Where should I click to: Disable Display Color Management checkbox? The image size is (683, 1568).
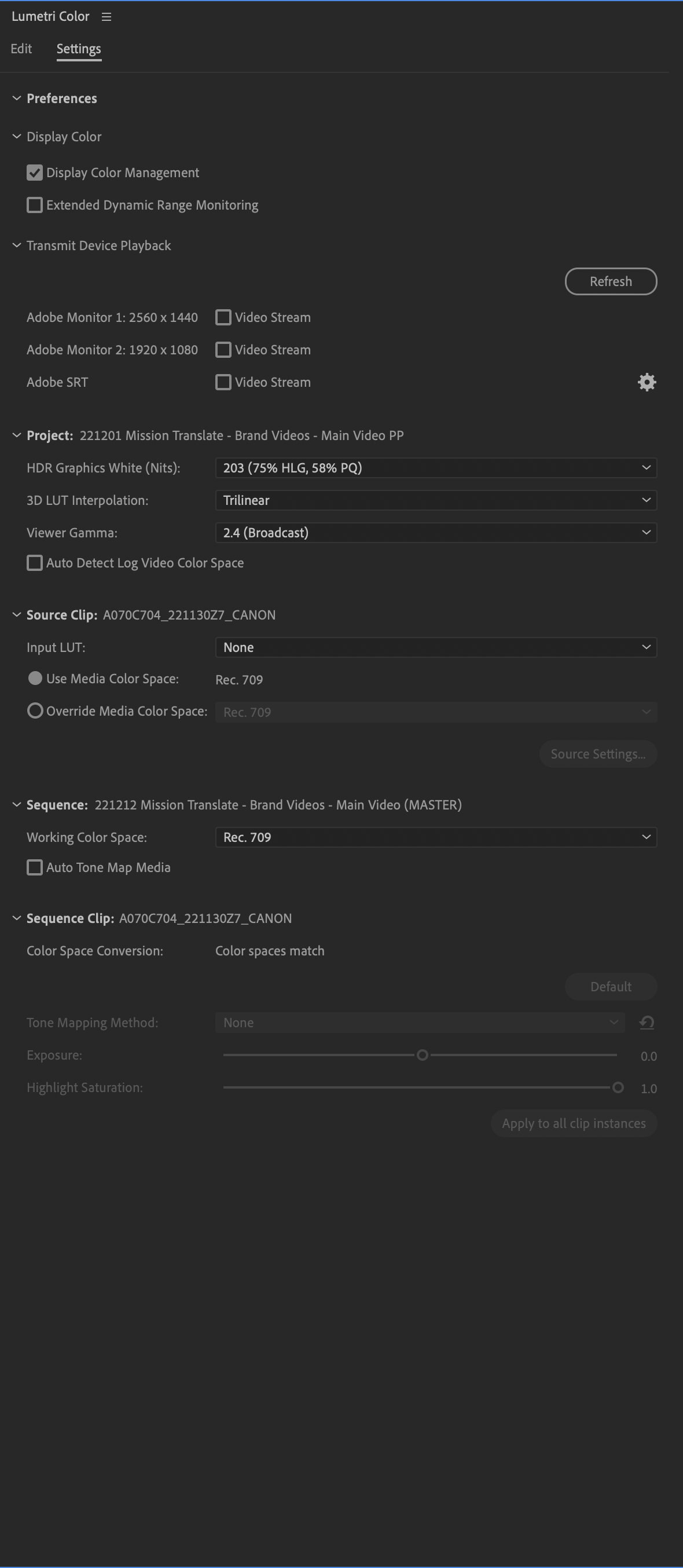pyautogui.click(x=35, y=173)
